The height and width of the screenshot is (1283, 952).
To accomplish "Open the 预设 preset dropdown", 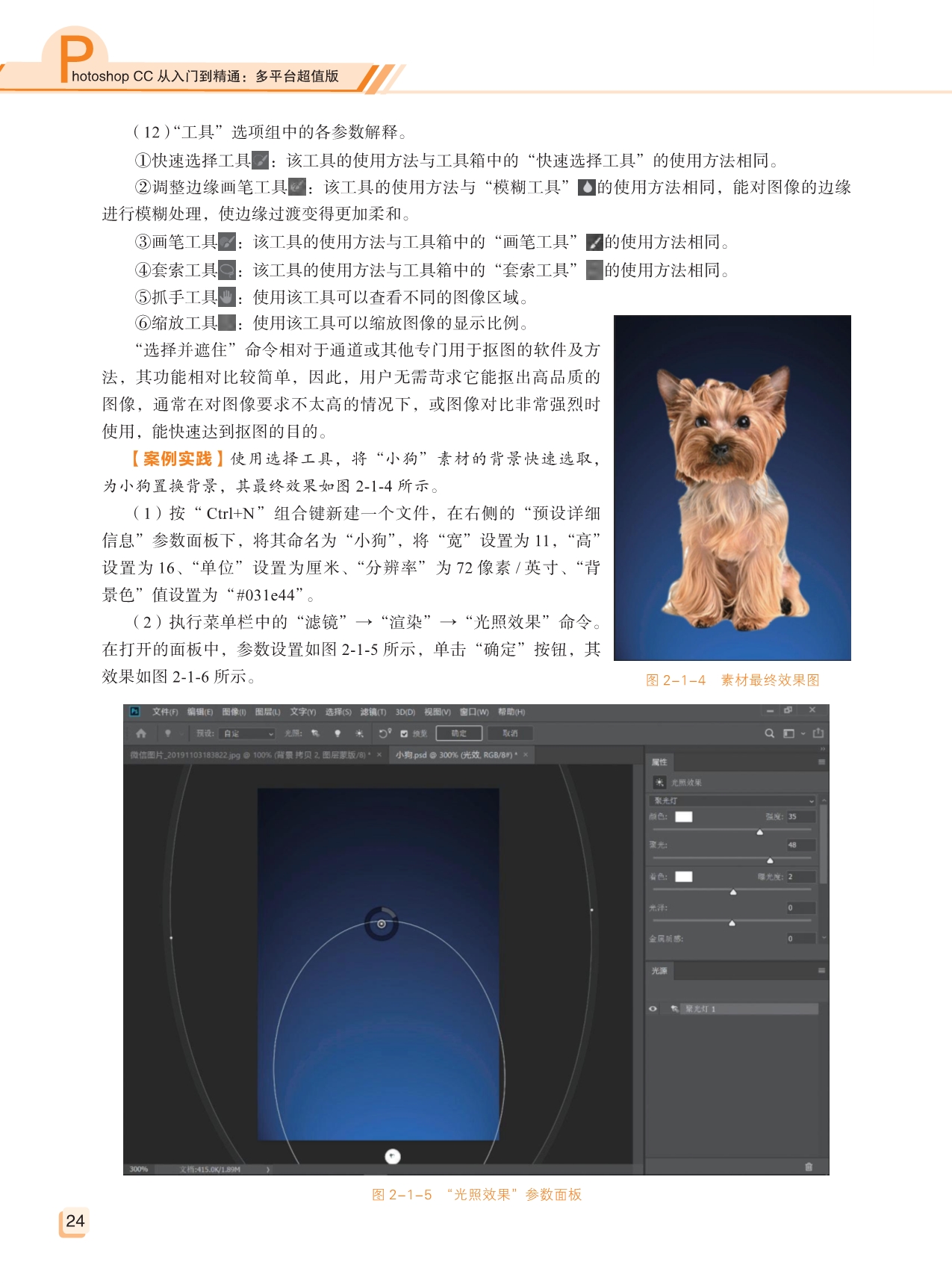I will click(x=249, y=733).
